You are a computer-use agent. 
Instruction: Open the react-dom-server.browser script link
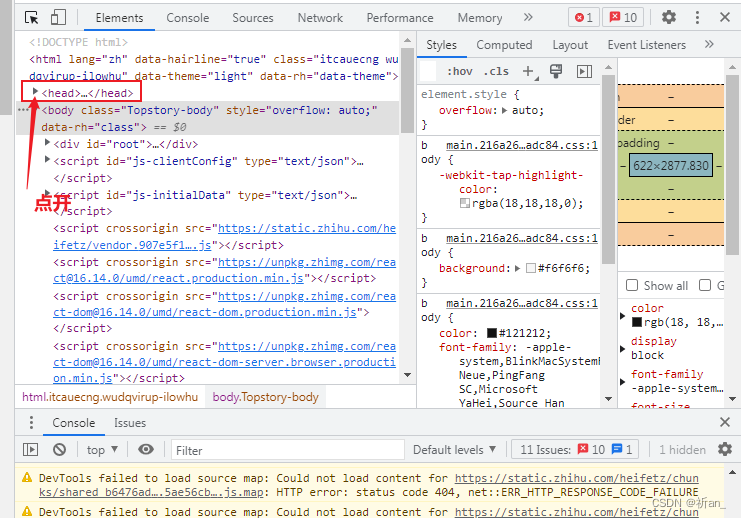tap(224, 362)
